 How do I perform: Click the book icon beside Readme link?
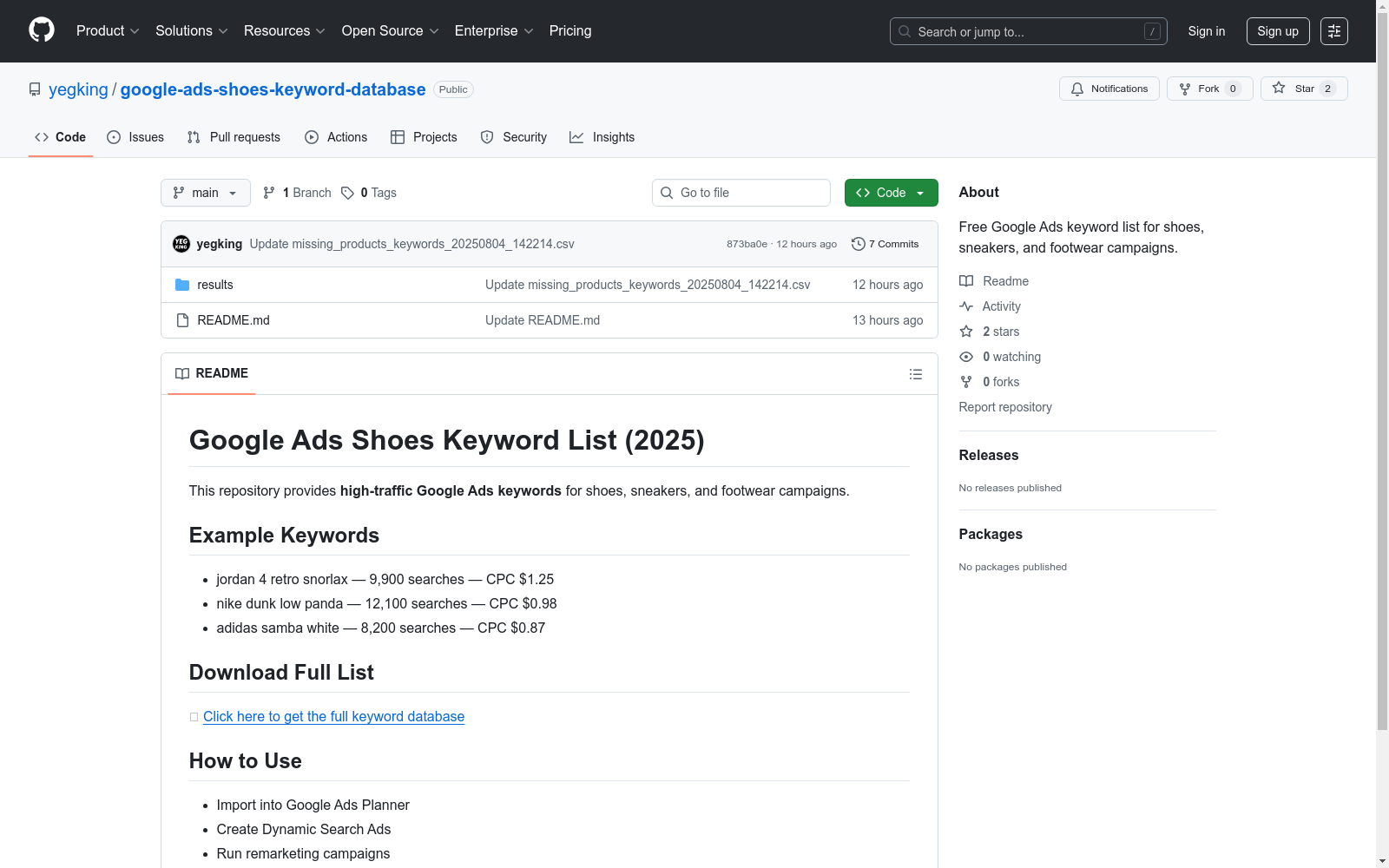pos(966,281)
